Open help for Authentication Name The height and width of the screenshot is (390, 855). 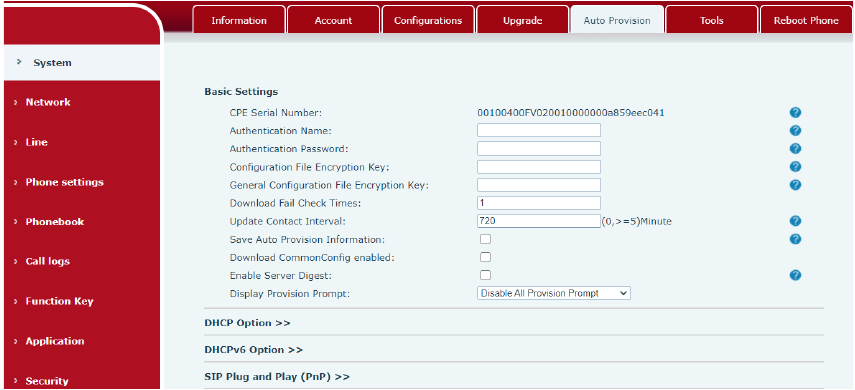point(795,131)
